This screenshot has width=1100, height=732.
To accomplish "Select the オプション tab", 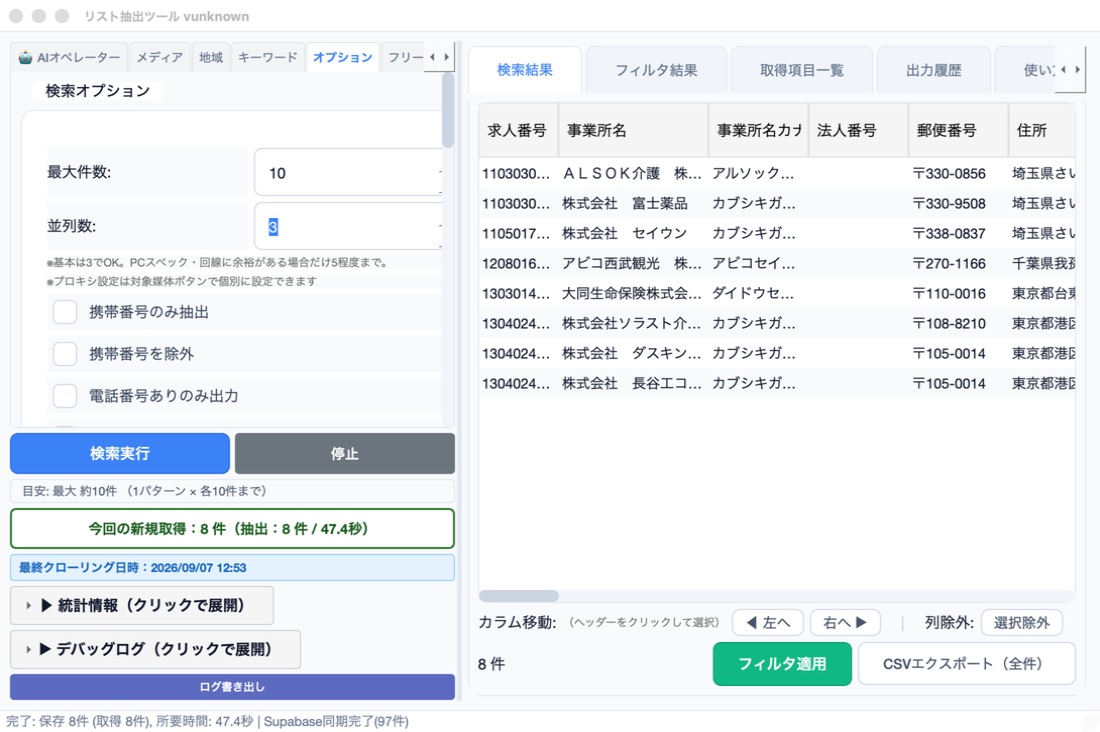I will coord(342,58).
